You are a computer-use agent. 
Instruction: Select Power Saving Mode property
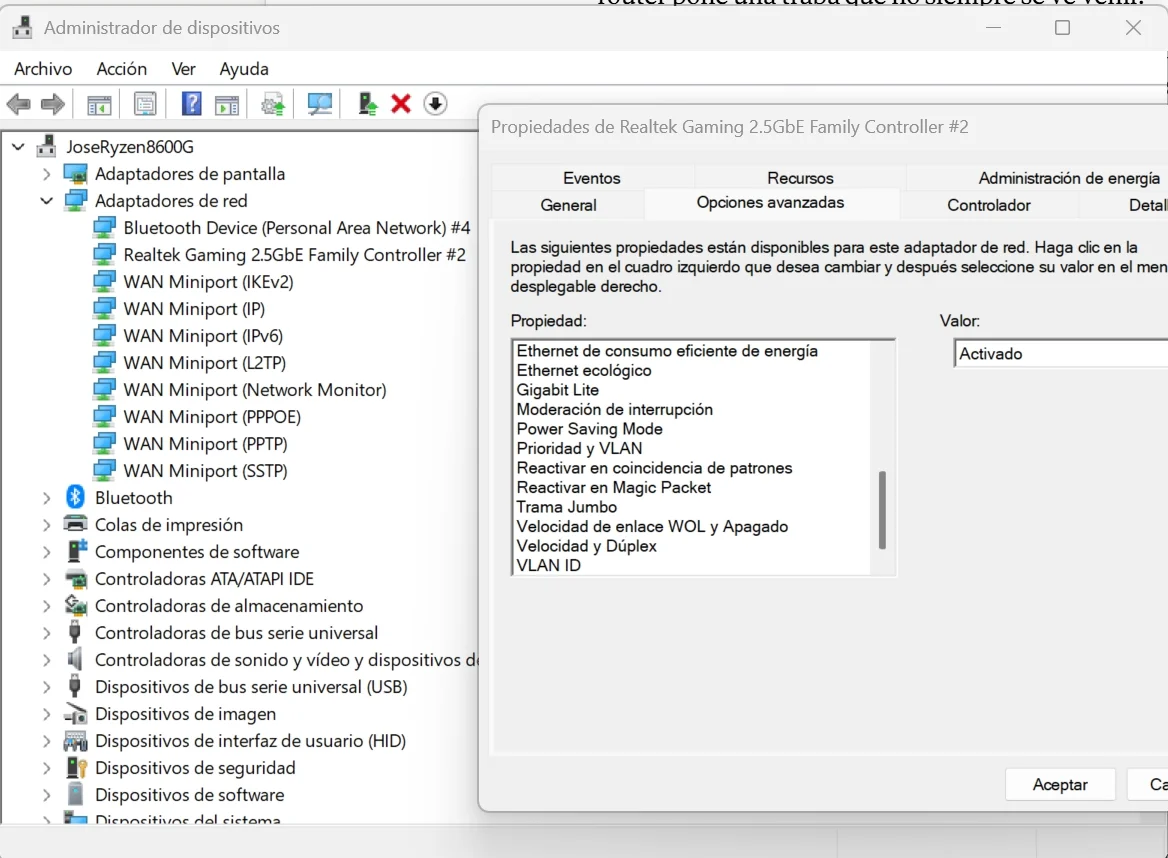tap(589, 428)
